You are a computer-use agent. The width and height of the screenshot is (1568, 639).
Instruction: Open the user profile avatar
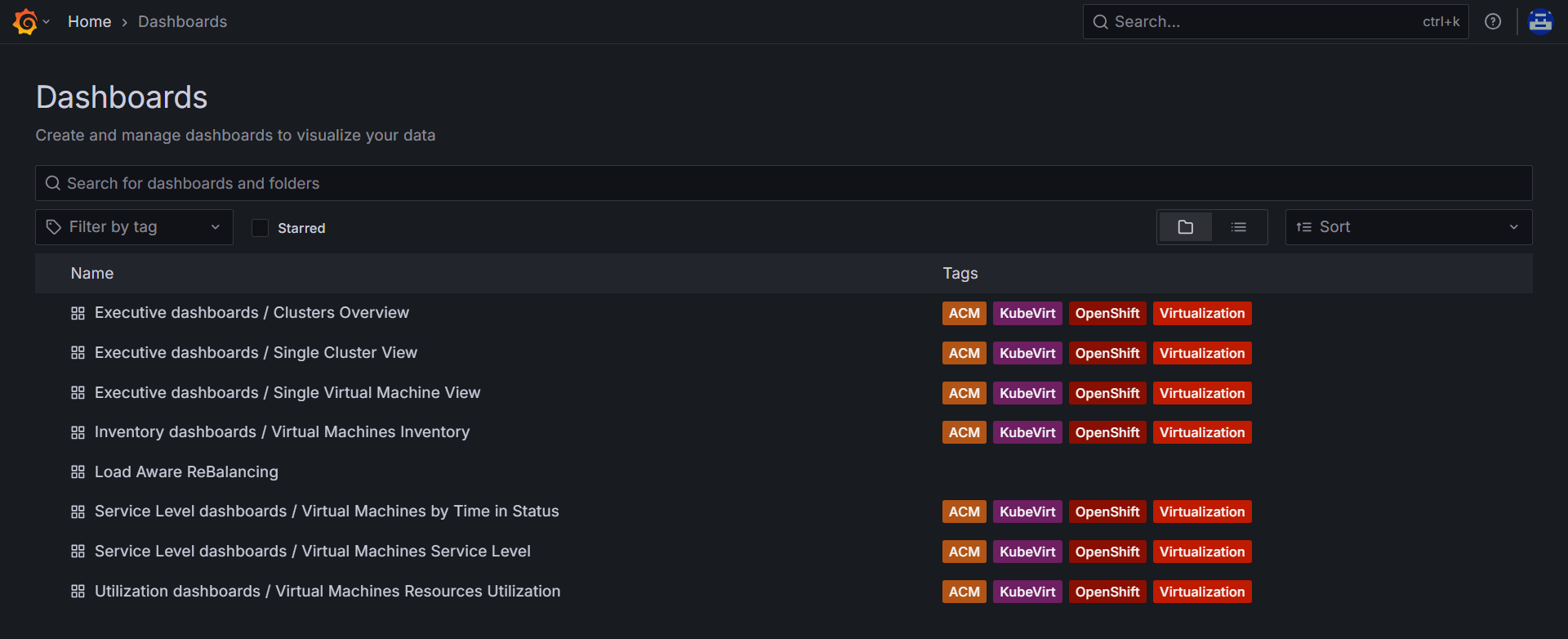pos(1540,22)
